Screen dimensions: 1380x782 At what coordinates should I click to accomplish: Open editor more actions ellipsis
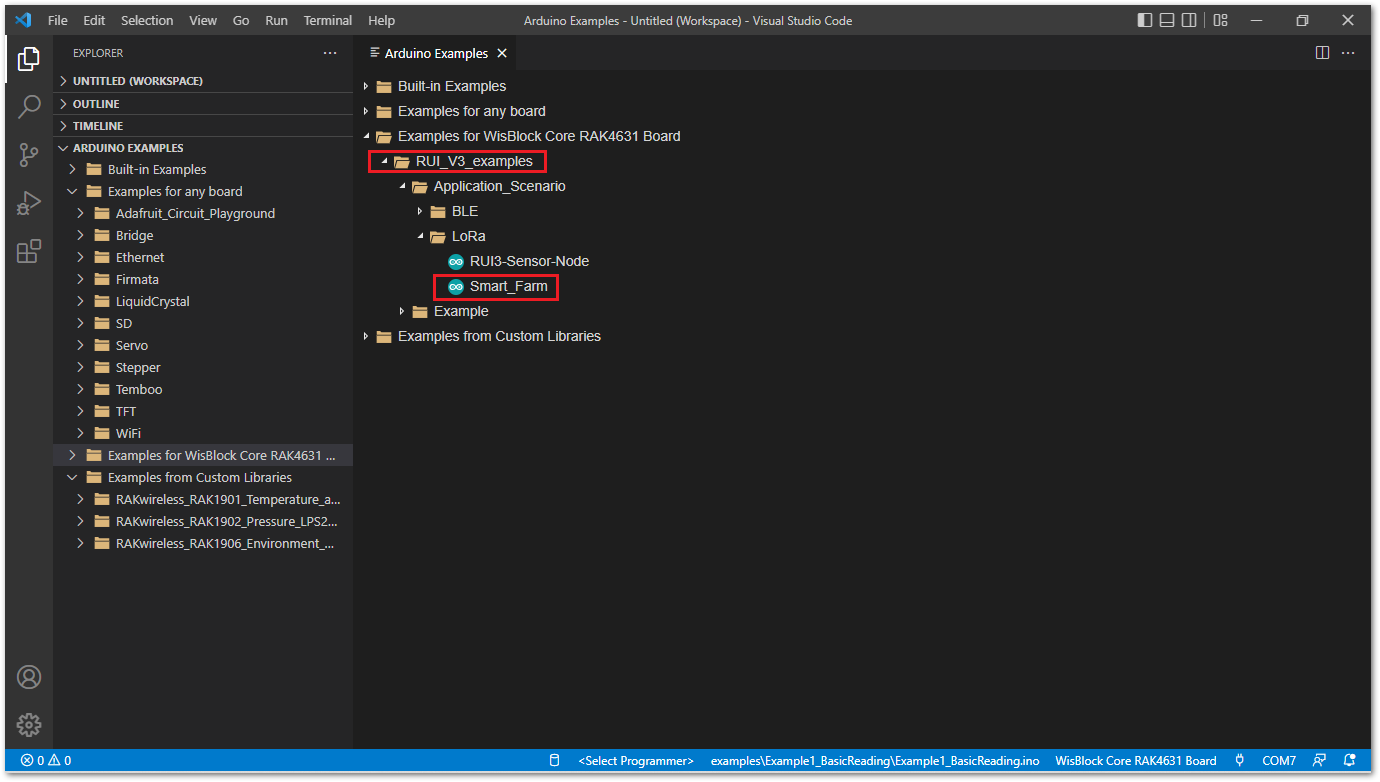(x=1348, y=53)
